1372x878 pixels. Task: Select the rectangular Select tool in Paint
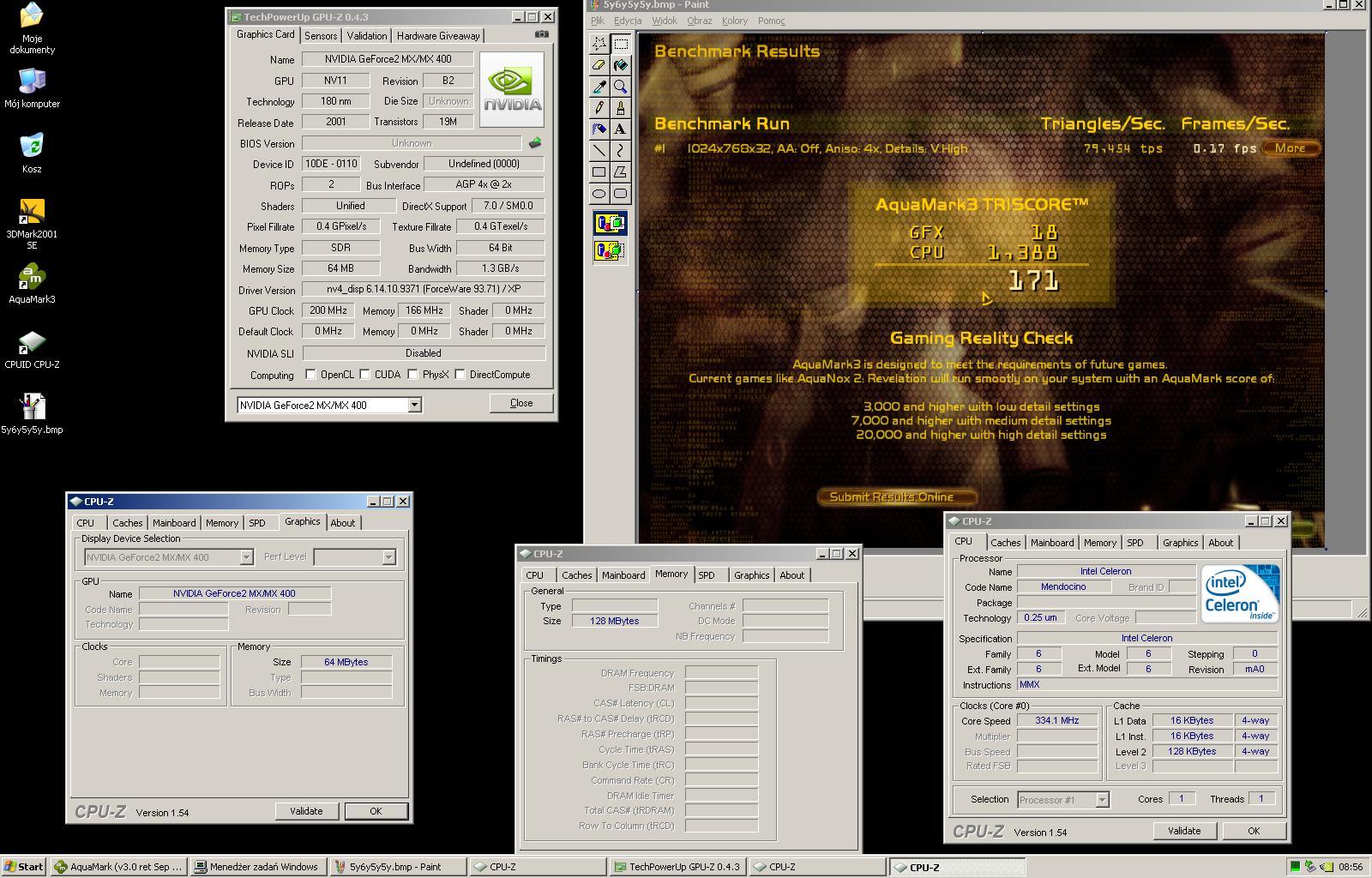pyautogui.click(x=621, y=44)
